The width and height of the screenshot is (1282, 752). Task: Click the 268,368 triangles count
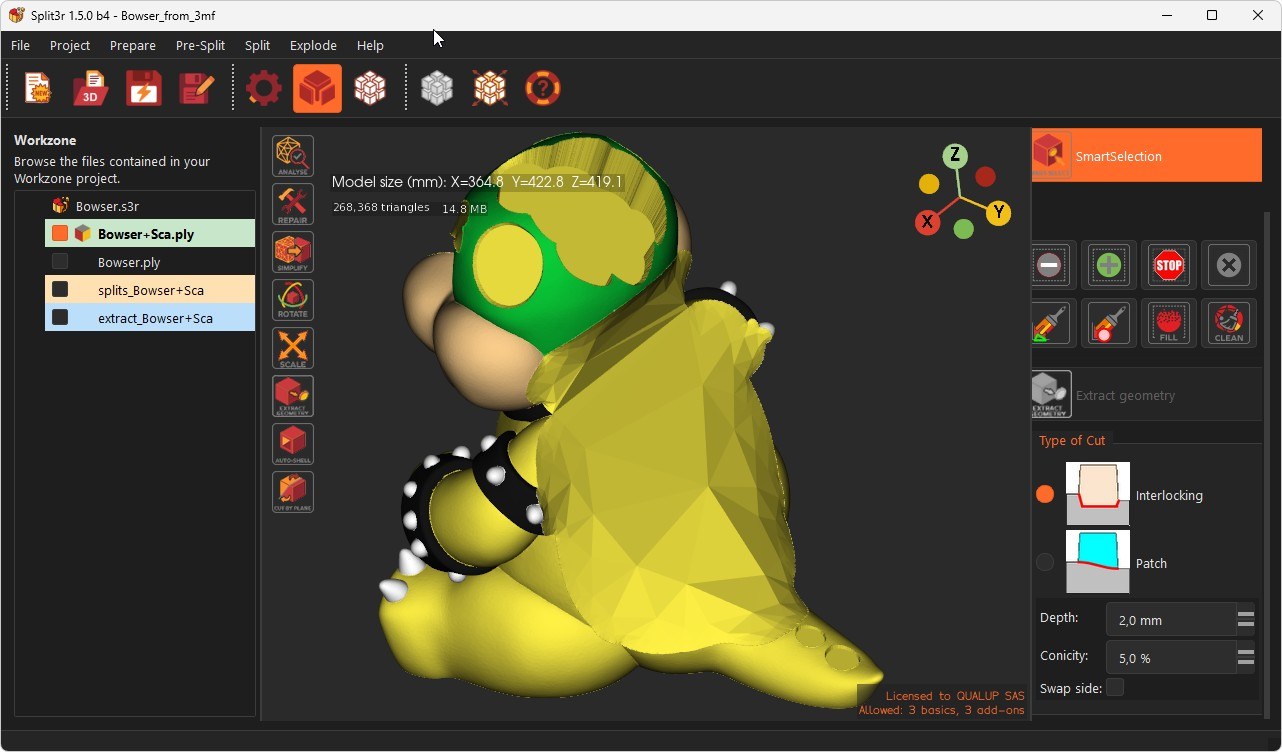pyautogui.click(x=381, y=208)
